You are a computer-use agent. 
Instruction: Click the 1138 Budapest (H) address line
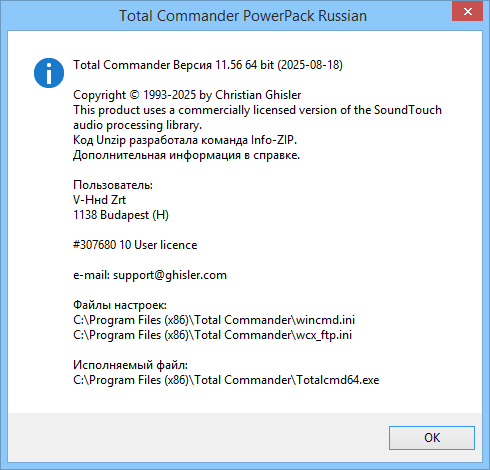point(121,215)
